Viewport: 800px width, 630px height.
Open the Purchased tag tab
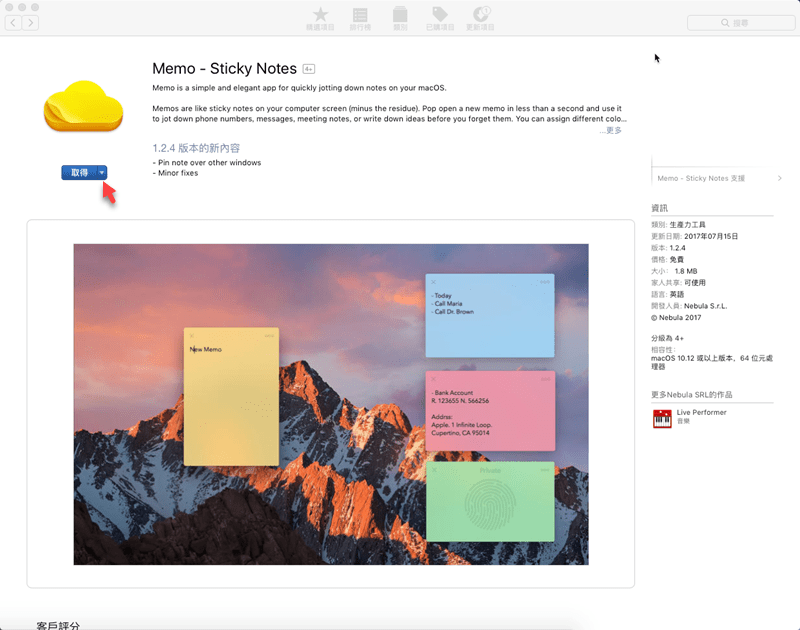pos(440,18)
